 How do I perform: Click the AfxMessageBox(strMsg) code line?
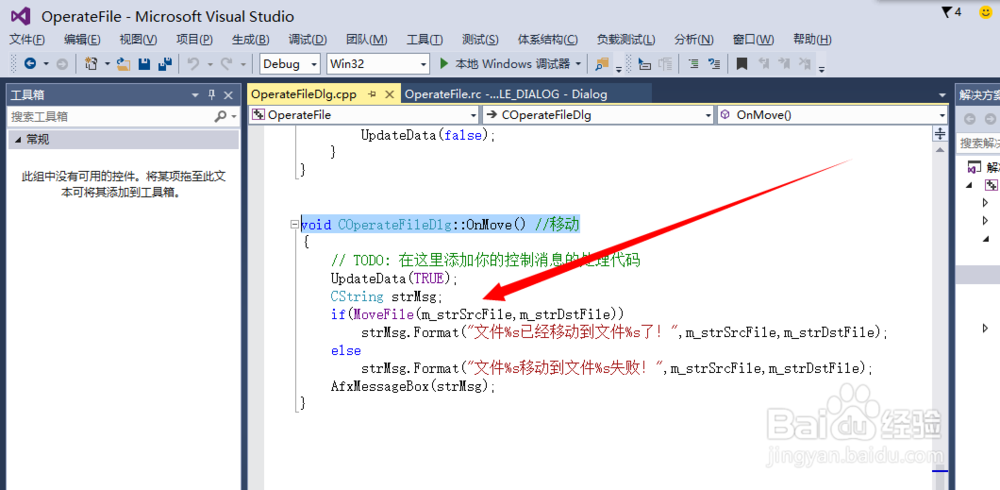[412, 386]
